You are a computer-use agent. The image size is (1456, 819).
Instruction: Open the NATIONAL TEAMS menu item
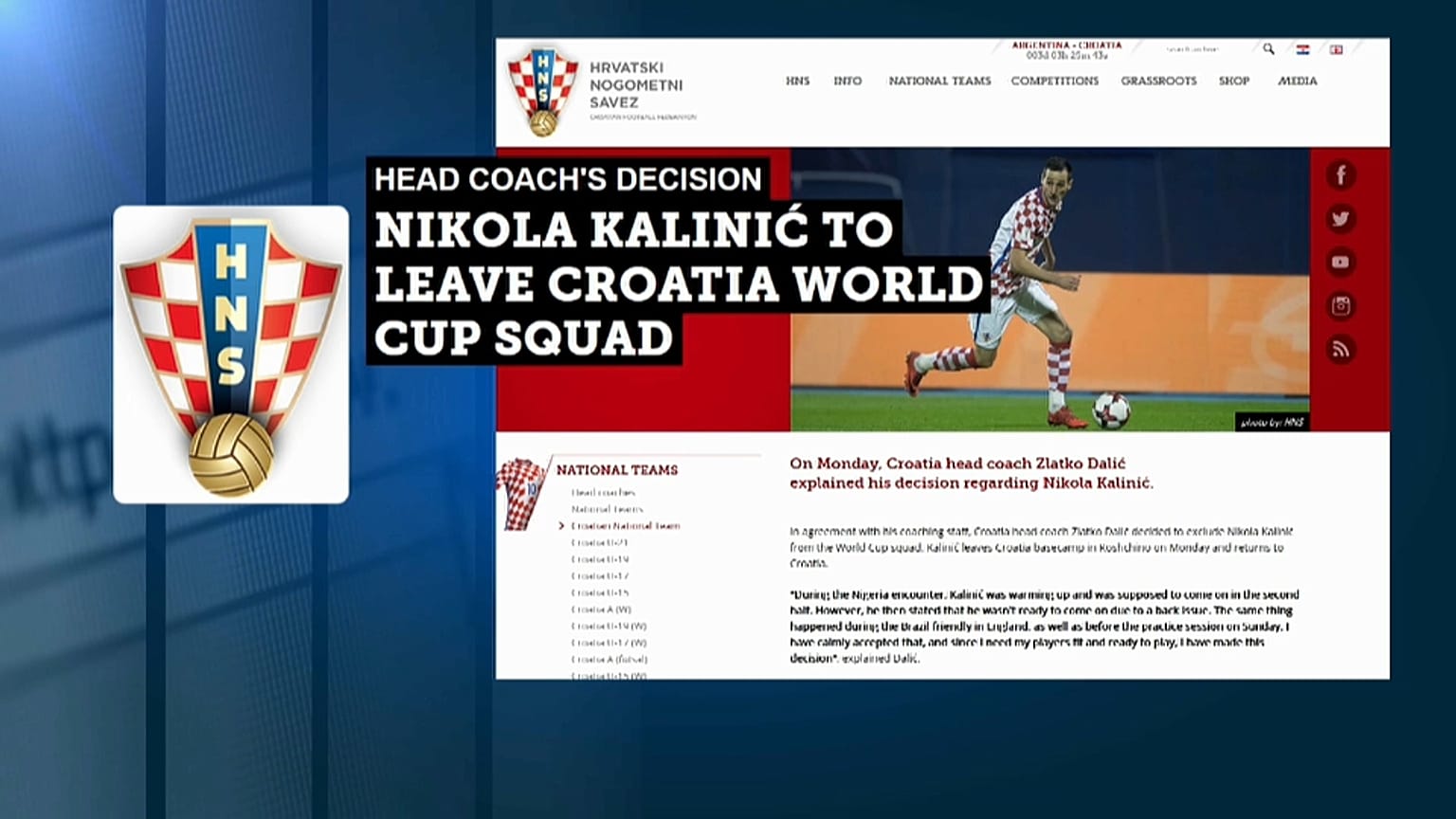(939, 82)
